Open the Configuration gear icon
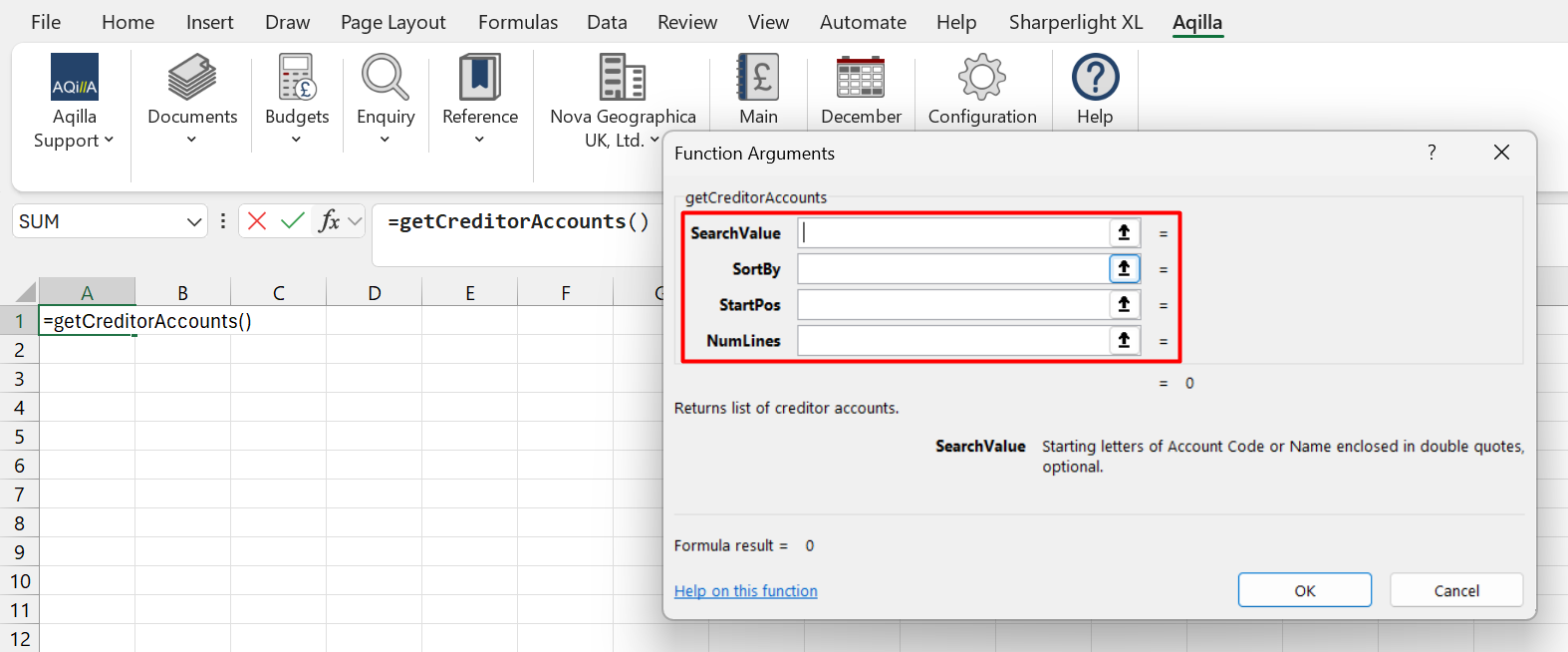Image resolution: width=1568 pixels, height=652 pixels. [982, 78]
